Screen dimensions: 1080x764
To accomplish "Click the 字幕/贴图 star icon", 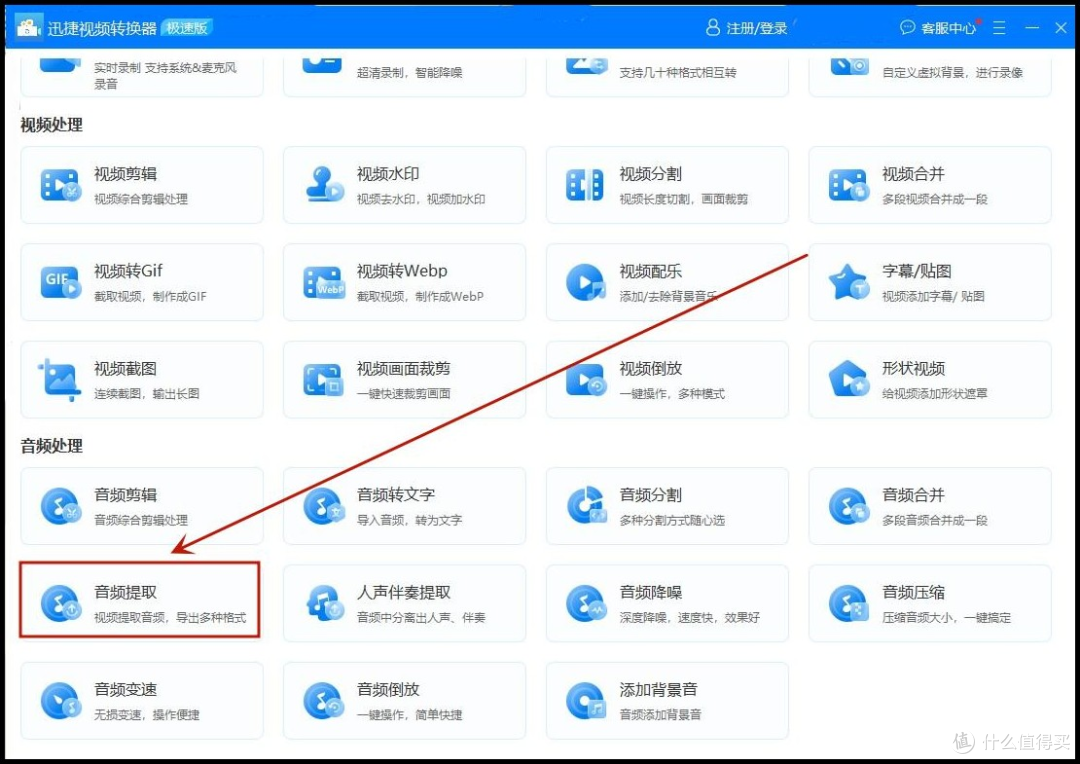I will point(848,282).
